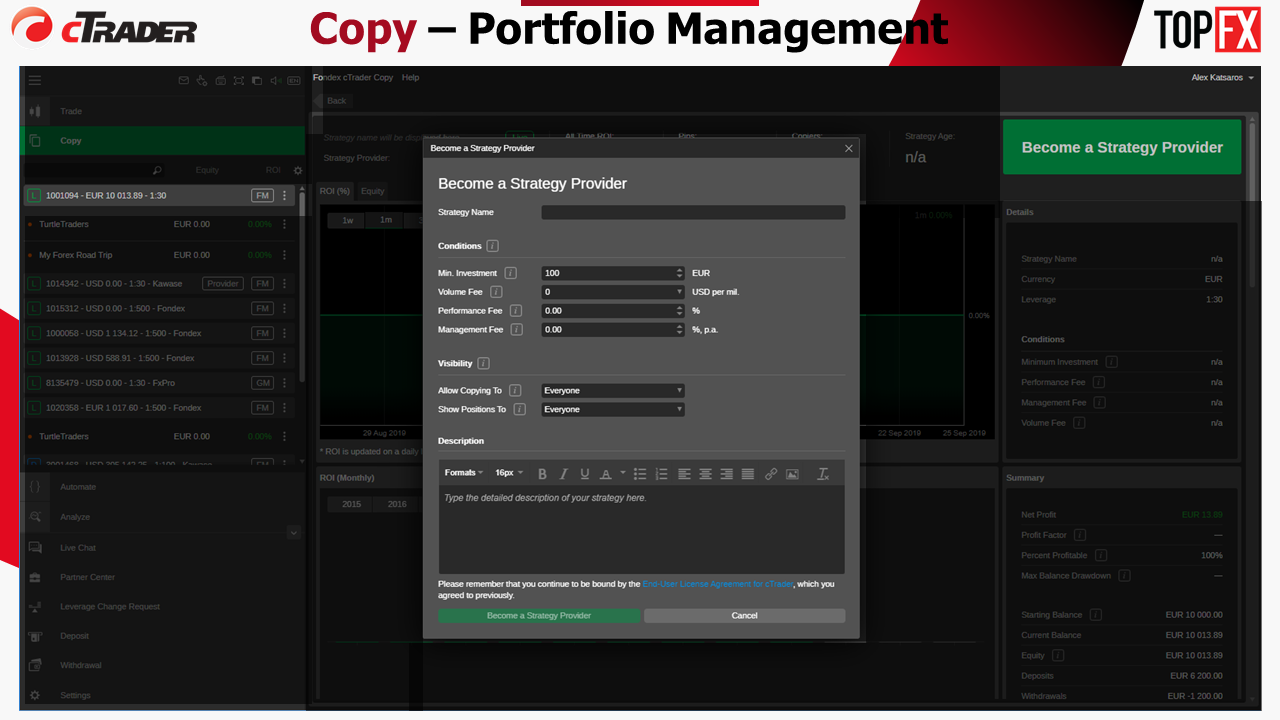Viewport: 1280px width, 720px height.
Task: Open the End-User License Agreement link
Action: click(x=718, y=584)
